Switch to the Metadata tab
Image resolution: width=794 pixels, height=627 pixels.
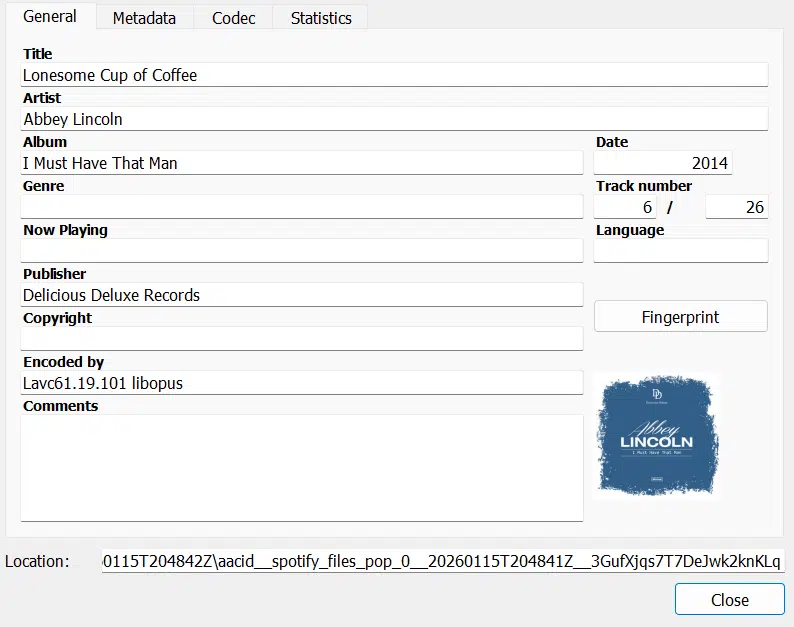[144, 18]
